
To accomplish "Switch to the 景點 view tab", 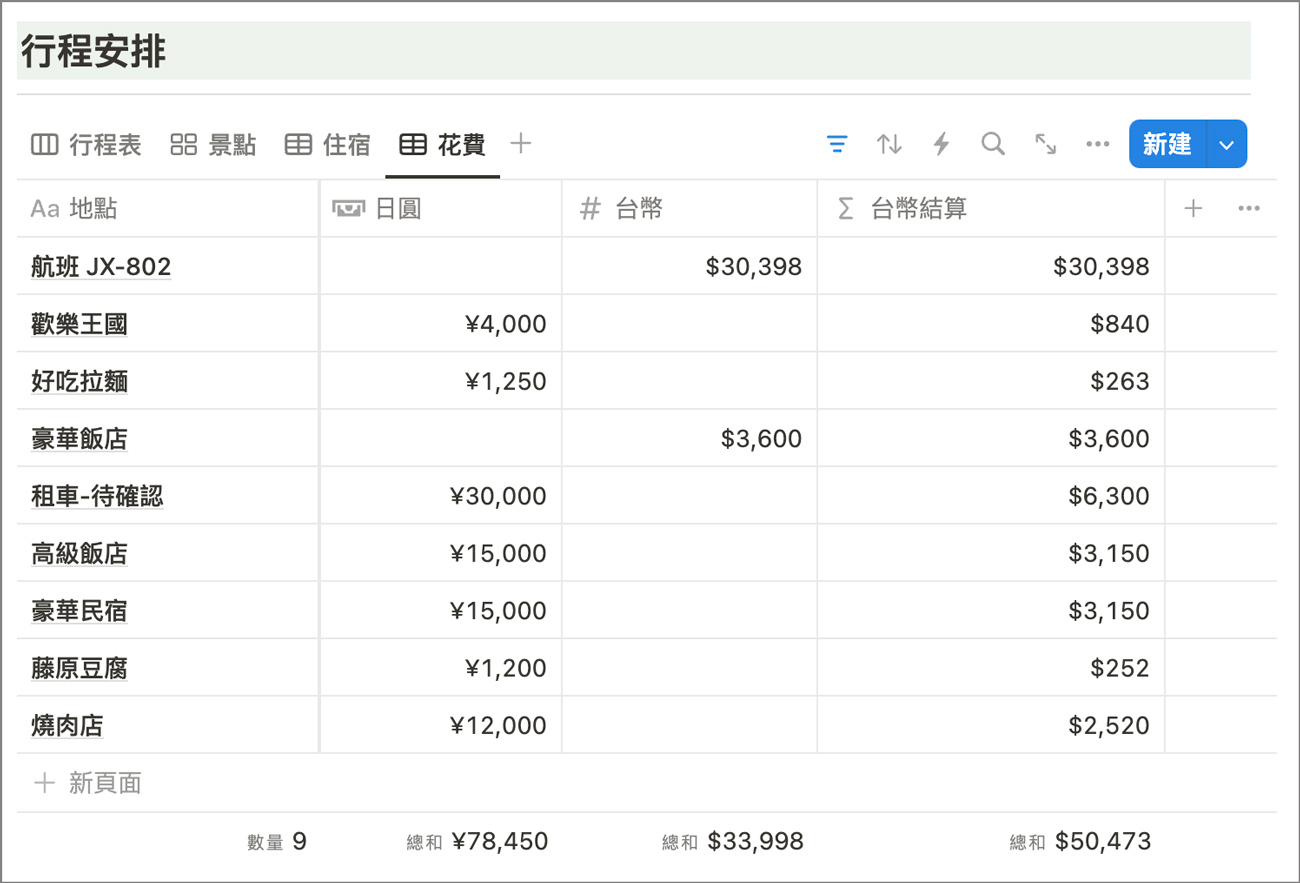I will point(213,145).
